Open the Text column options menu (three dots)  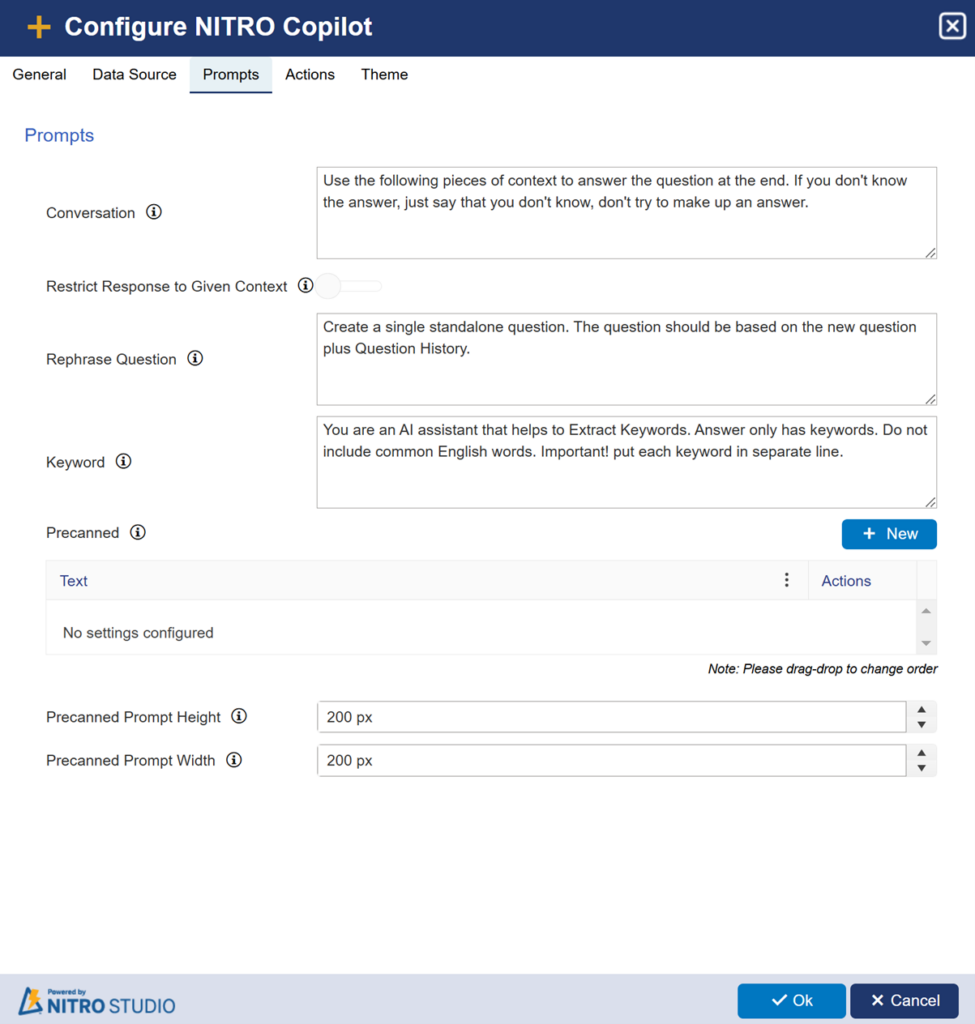(x=786, y=580)
